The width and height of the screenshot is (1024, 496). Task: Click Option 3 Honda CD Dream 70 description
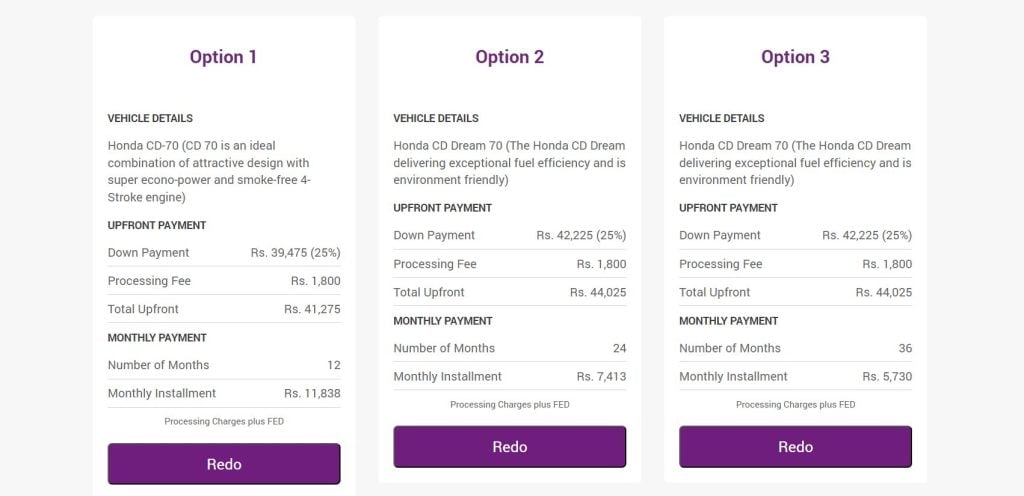click(x=795, y=163)
